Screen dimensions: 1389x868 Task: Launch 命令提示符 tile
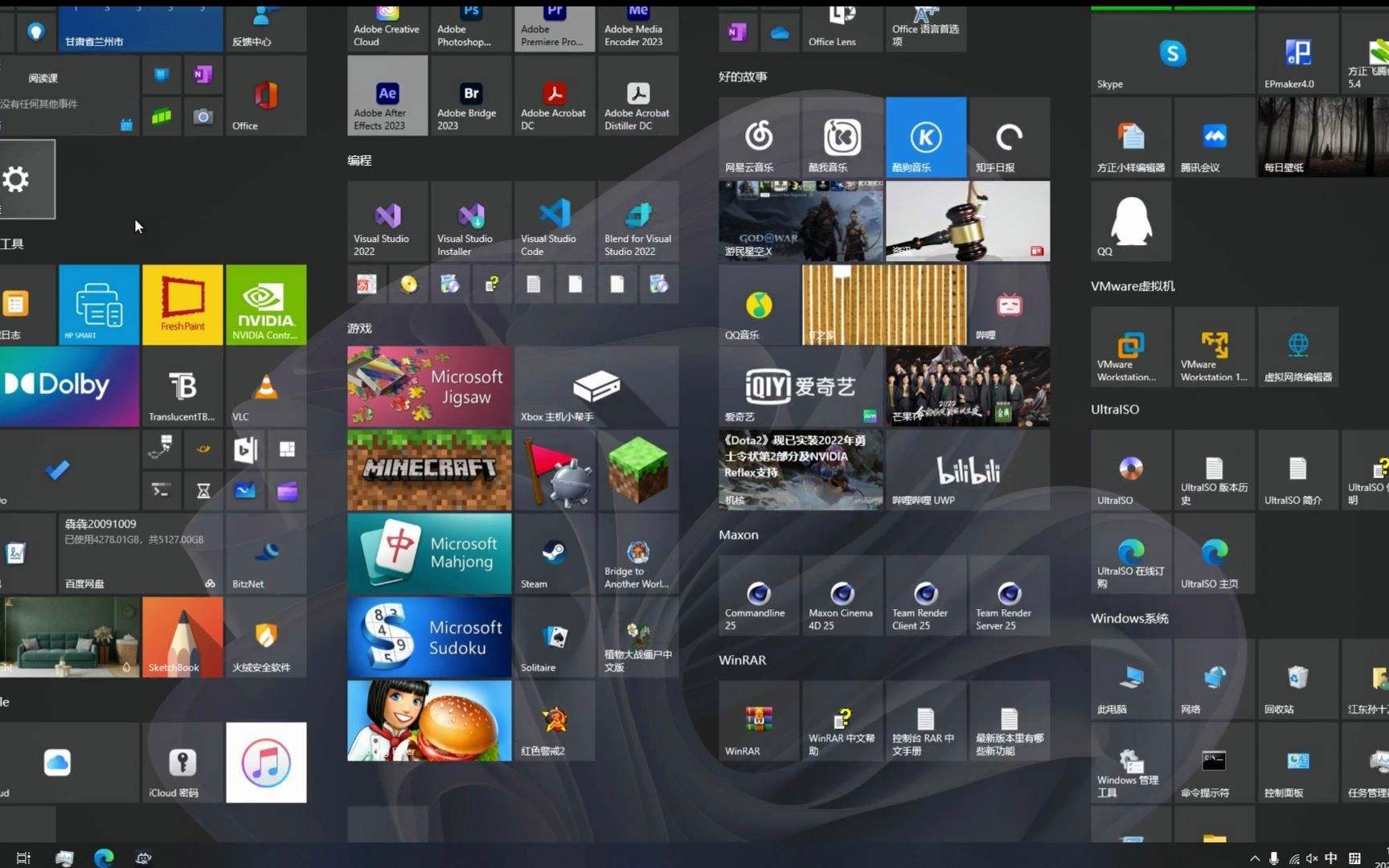coord(1215,763)
